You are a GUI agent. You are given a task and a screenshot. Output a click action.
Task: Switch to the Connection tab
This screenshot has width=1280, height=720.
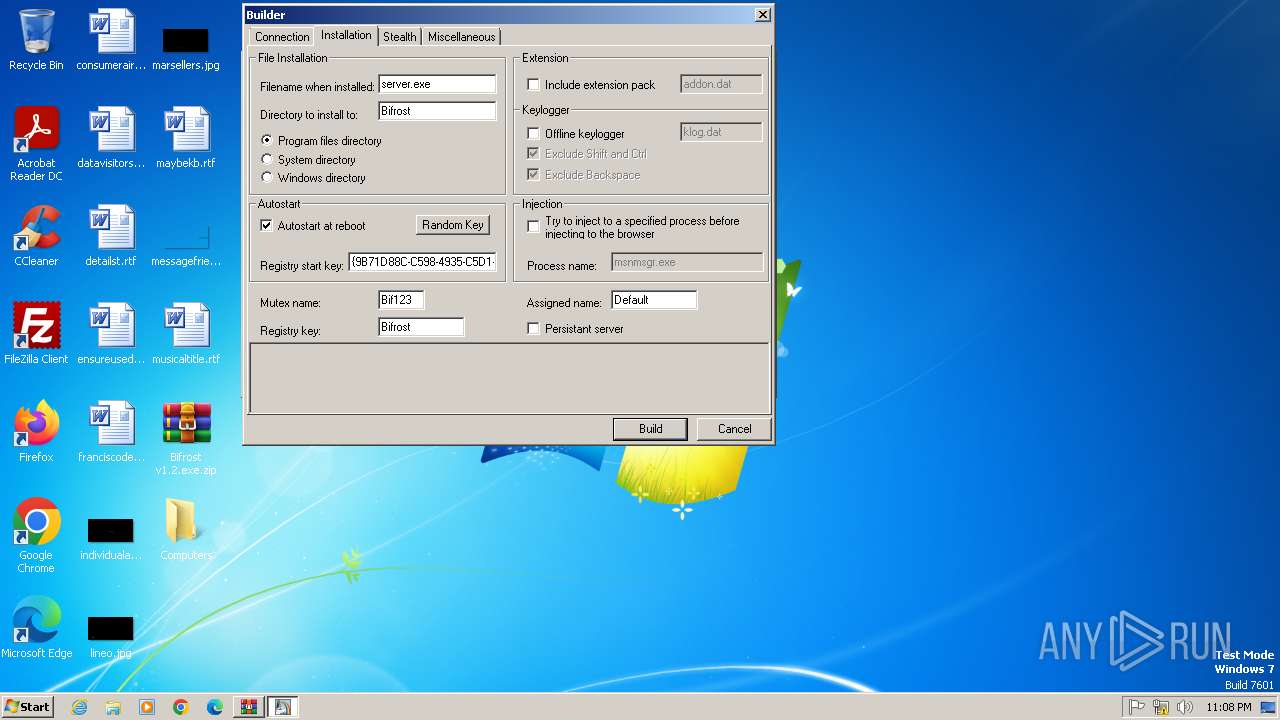282,37
